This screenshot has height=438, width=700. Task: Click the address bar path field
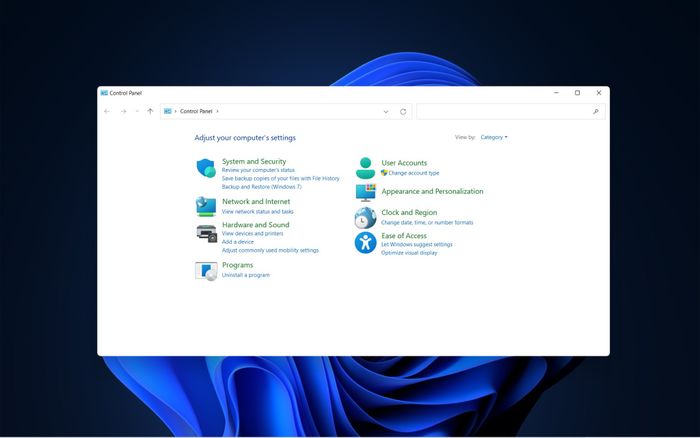[x=286, y=112]
